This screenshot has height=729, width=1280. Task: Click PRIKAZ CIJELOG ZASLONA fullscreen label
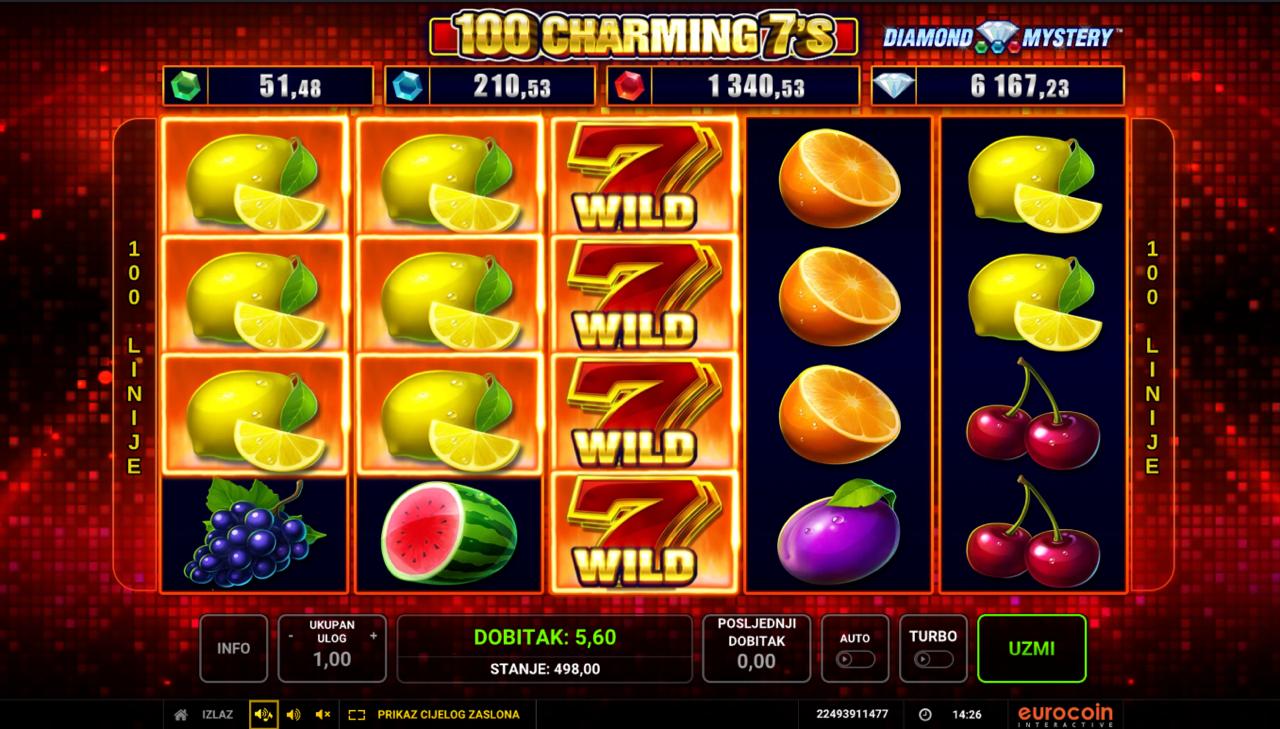[x=448, y=714]
